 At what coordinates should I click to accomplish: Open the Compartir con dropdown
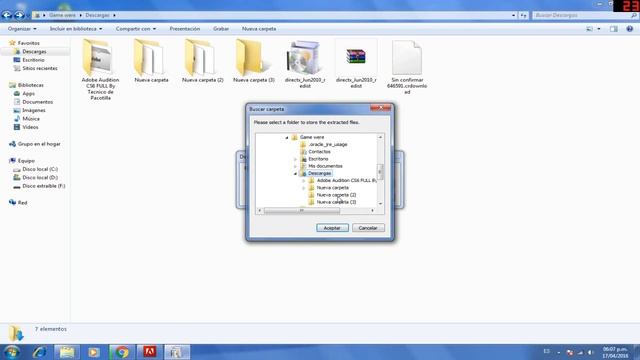point(136,29)
